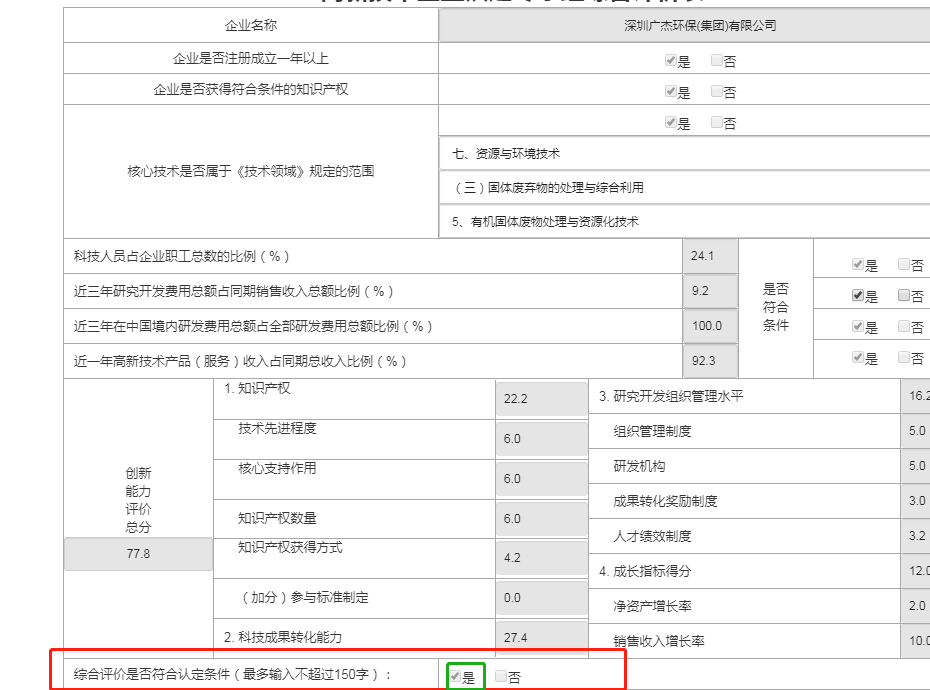Check 是 beside 境内研发费用占全部研发费用比例
Image resolution: width=930 pixels, height=690 pixels.
(857, 325)
